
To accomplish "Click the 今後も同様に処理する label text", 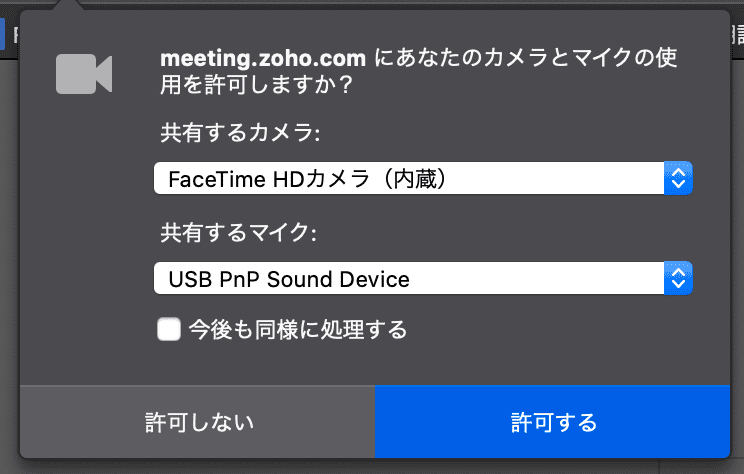I will (x=298, y=329).
